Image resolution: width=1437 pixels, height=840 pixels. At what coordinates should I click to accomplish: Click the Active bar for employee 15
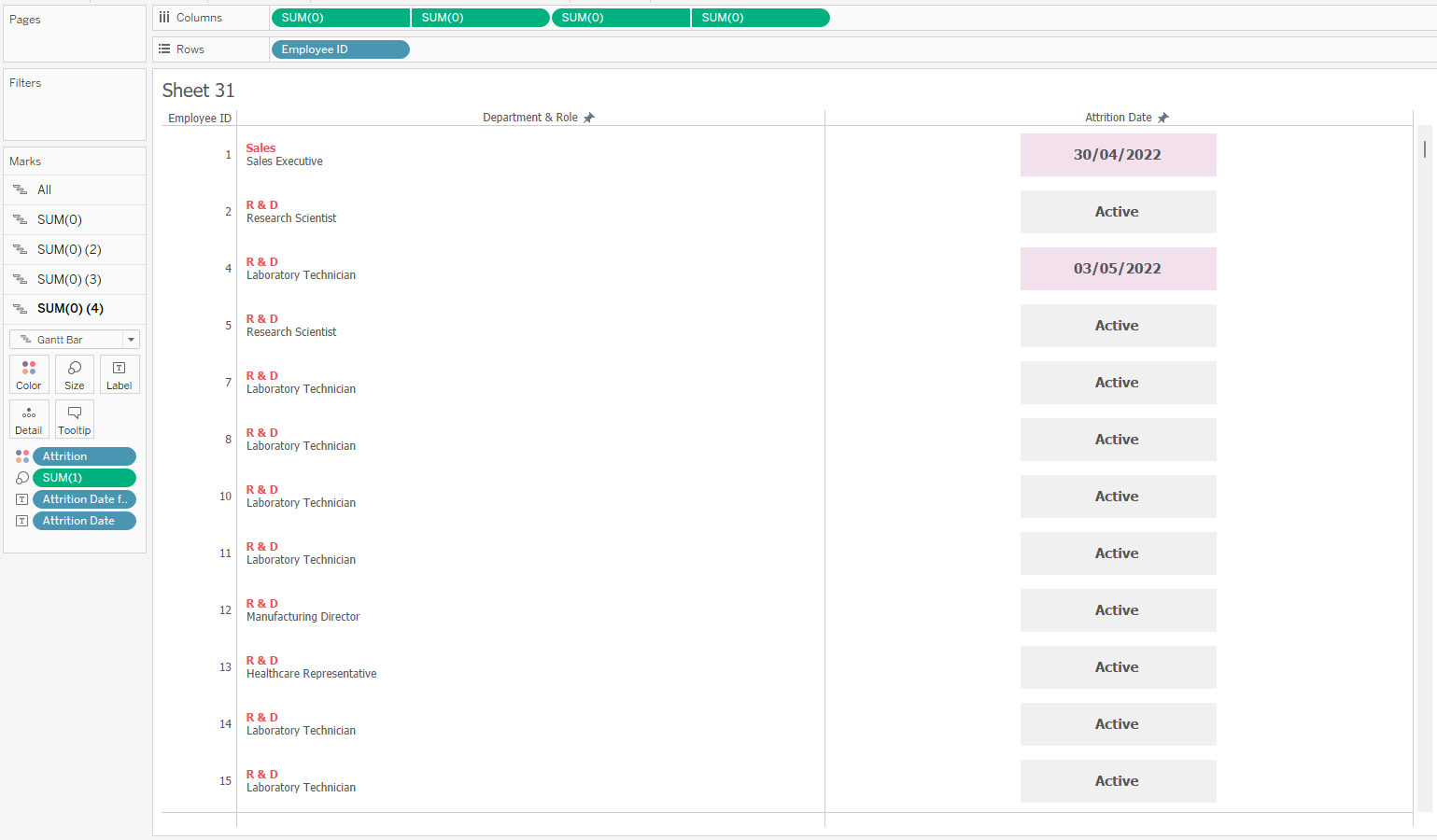tap(1119, 781)
